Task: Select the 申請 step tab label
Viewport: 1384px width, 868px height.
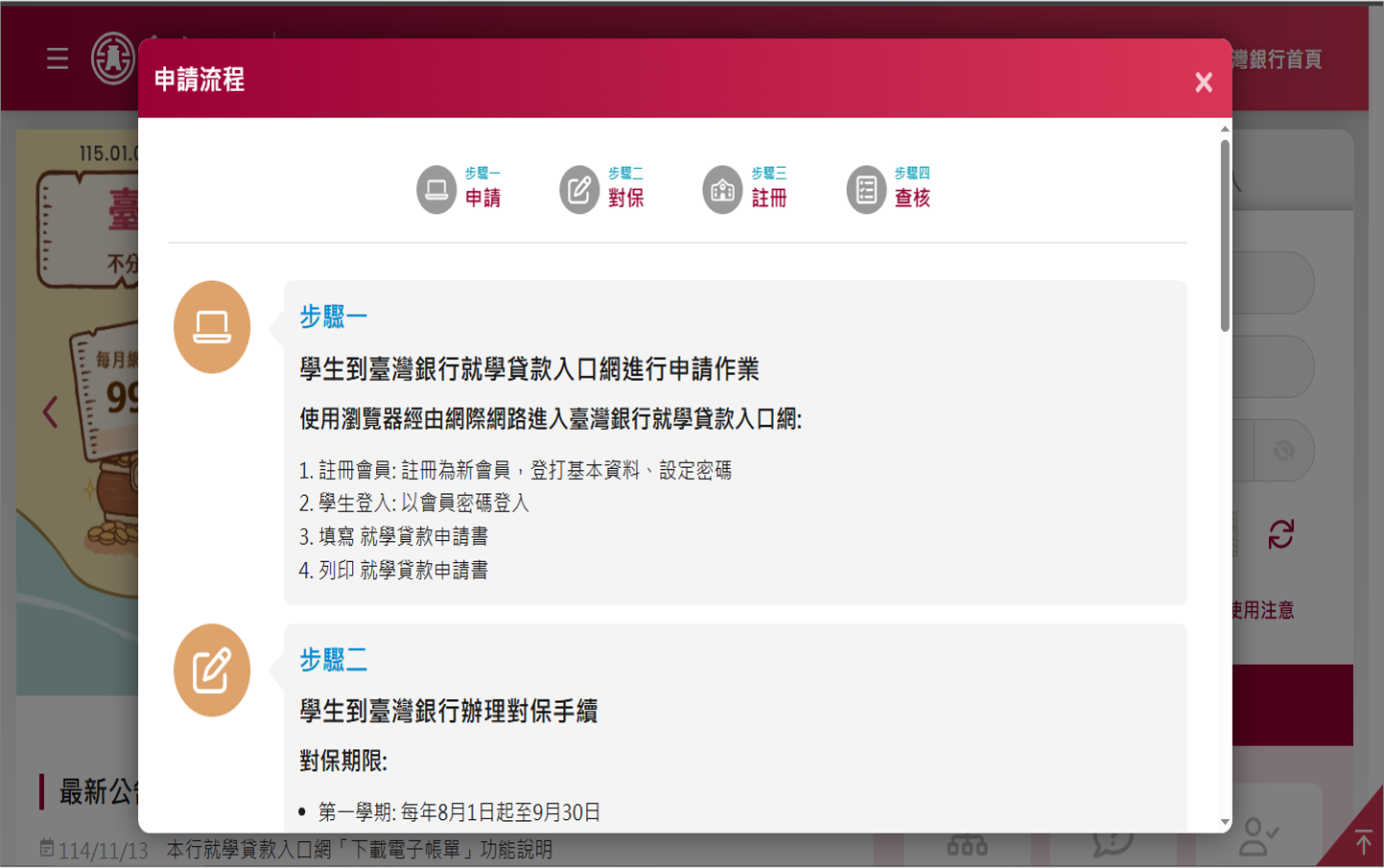Action: click(483, 198)
